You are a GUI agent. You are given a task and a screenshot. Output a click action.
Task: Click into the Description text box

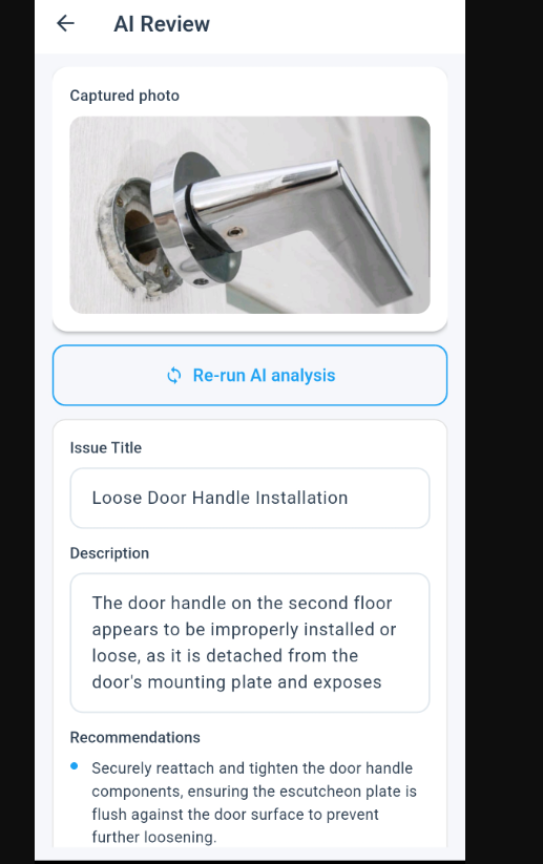[250, 642]
